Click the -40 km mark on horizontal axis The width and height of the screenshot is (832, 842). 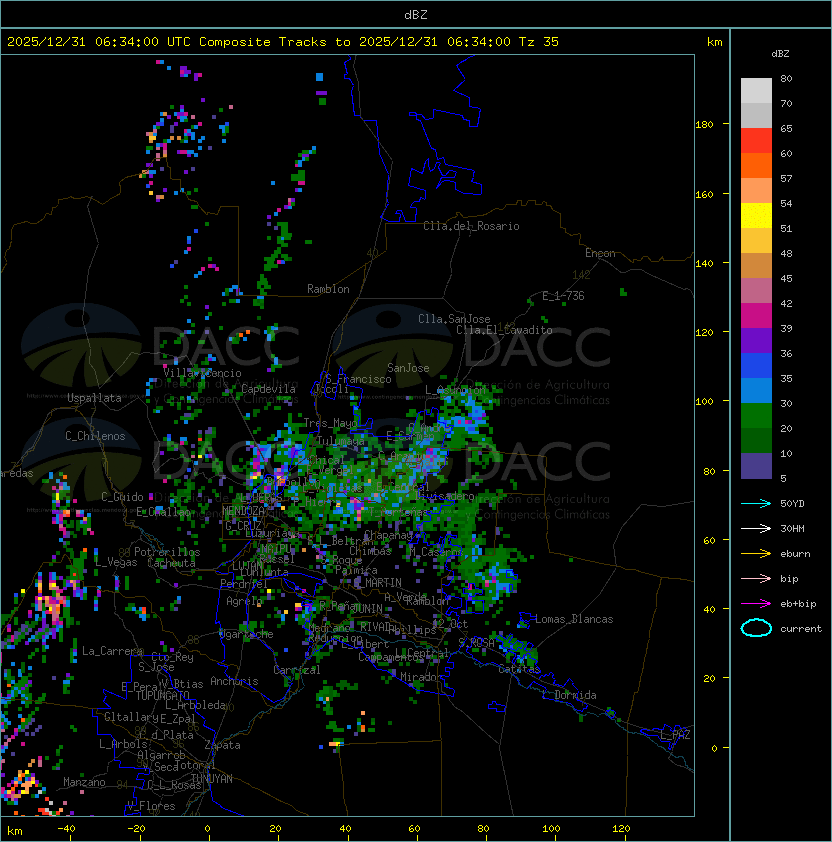click(66, 829)
